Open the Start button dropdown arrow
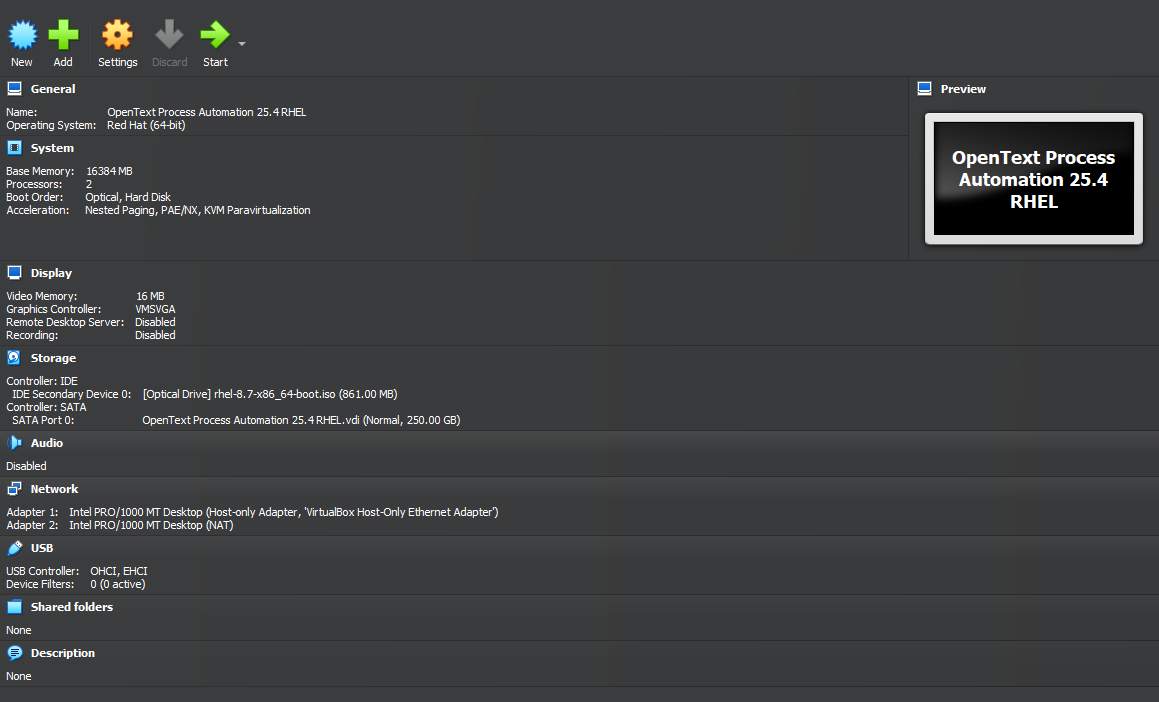1159x702 pixels. coord(242,44)
